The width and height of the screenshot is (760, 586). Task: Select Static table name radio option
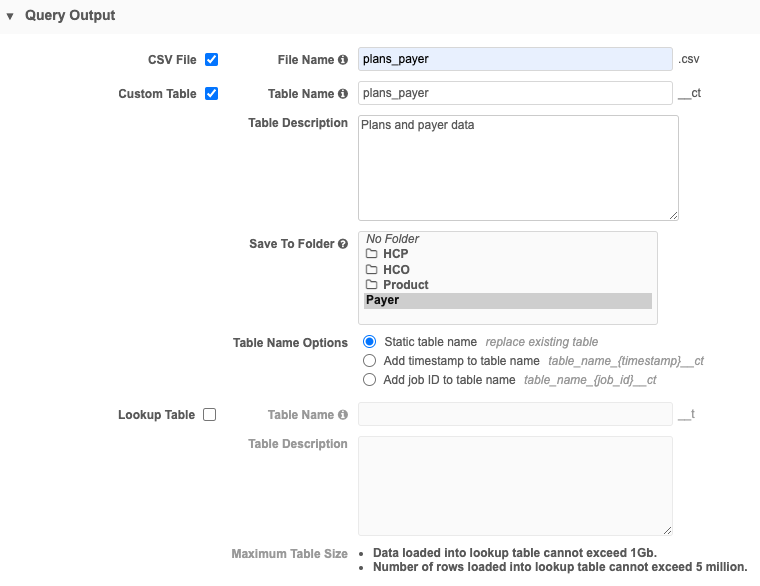370,342
